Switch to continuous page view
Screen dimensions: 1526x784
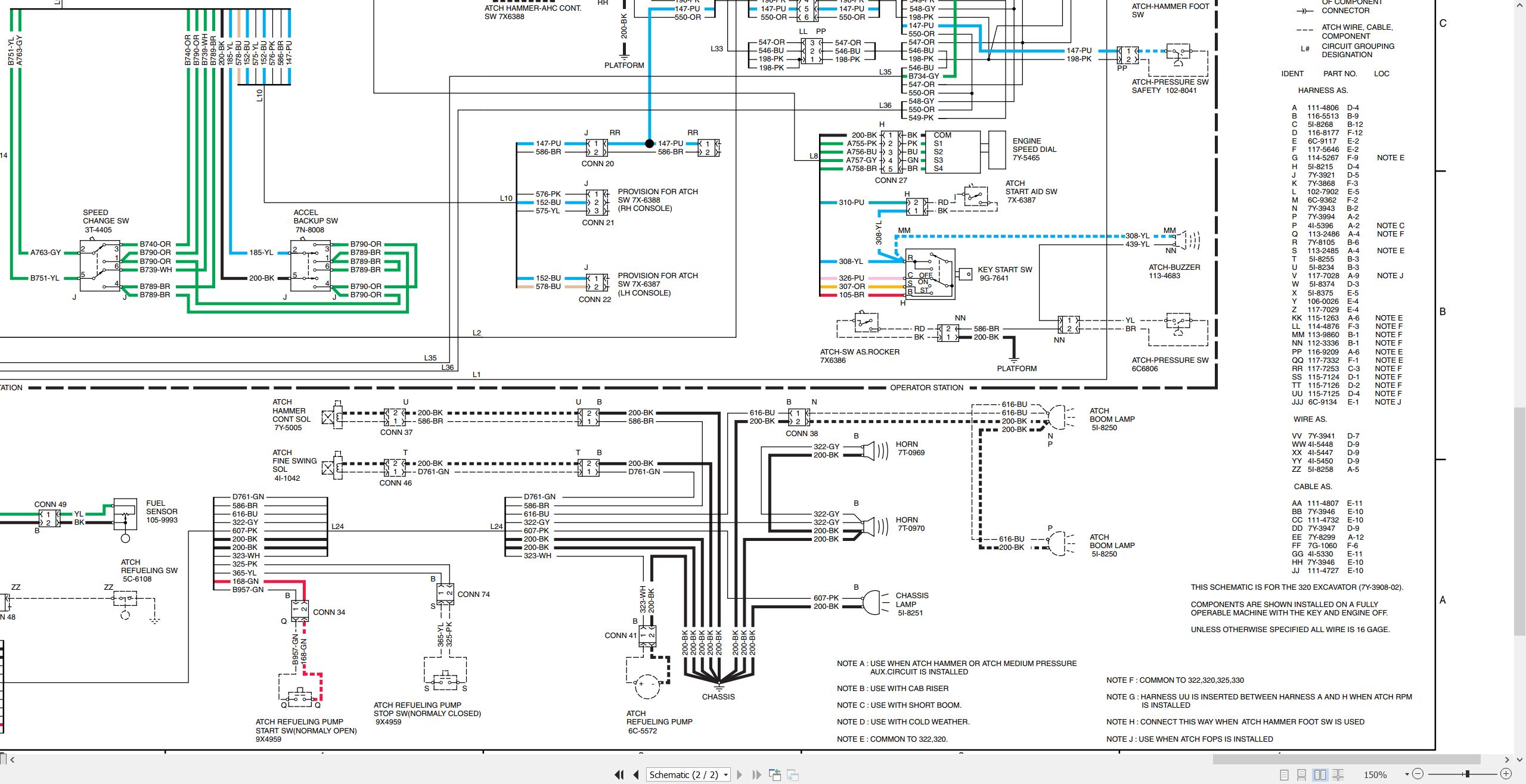pyautogui.click(x=1302, y=774)
